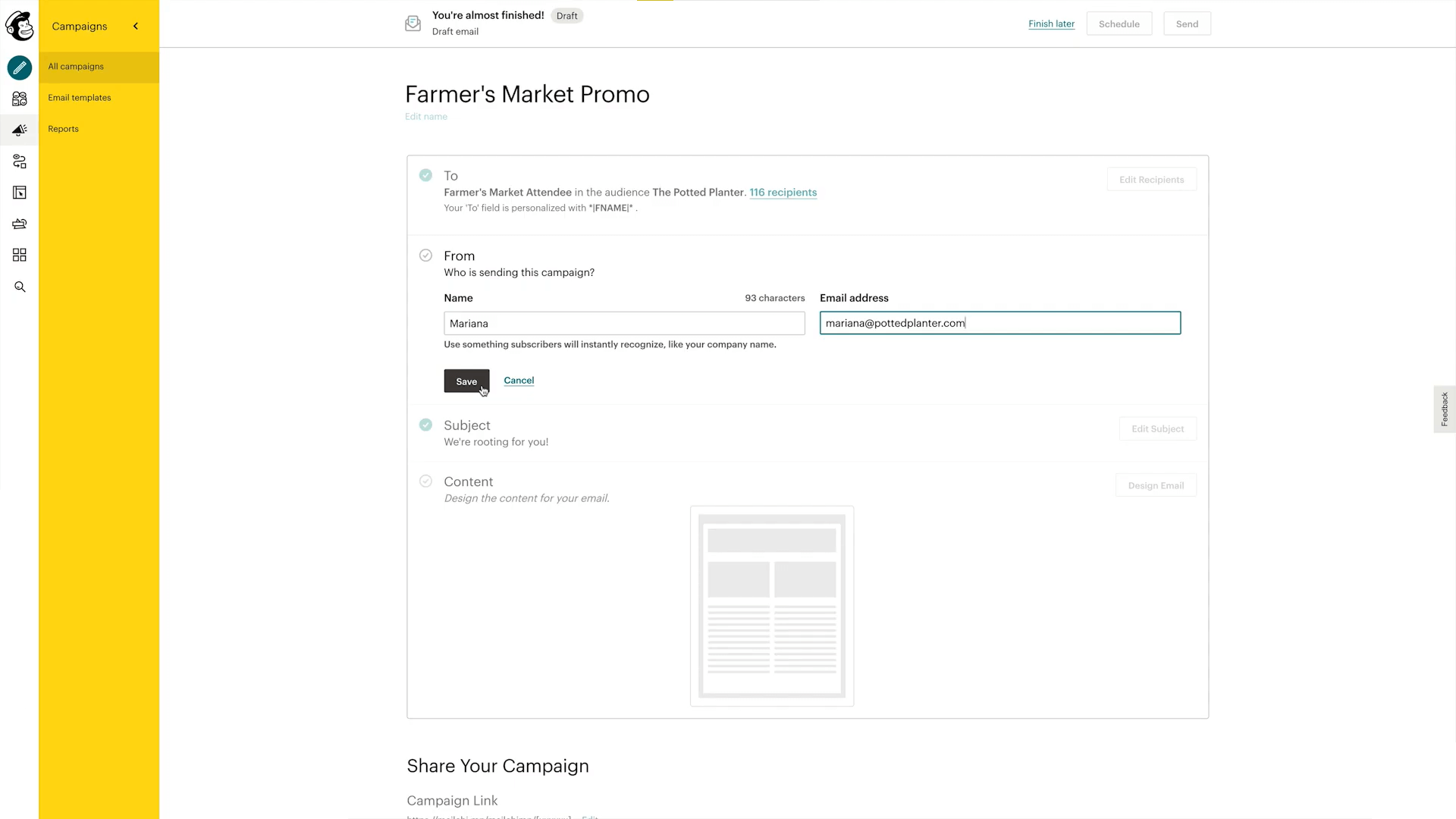
Task: Click the Farmer's Market Promo title
Action: click(527, 94)
